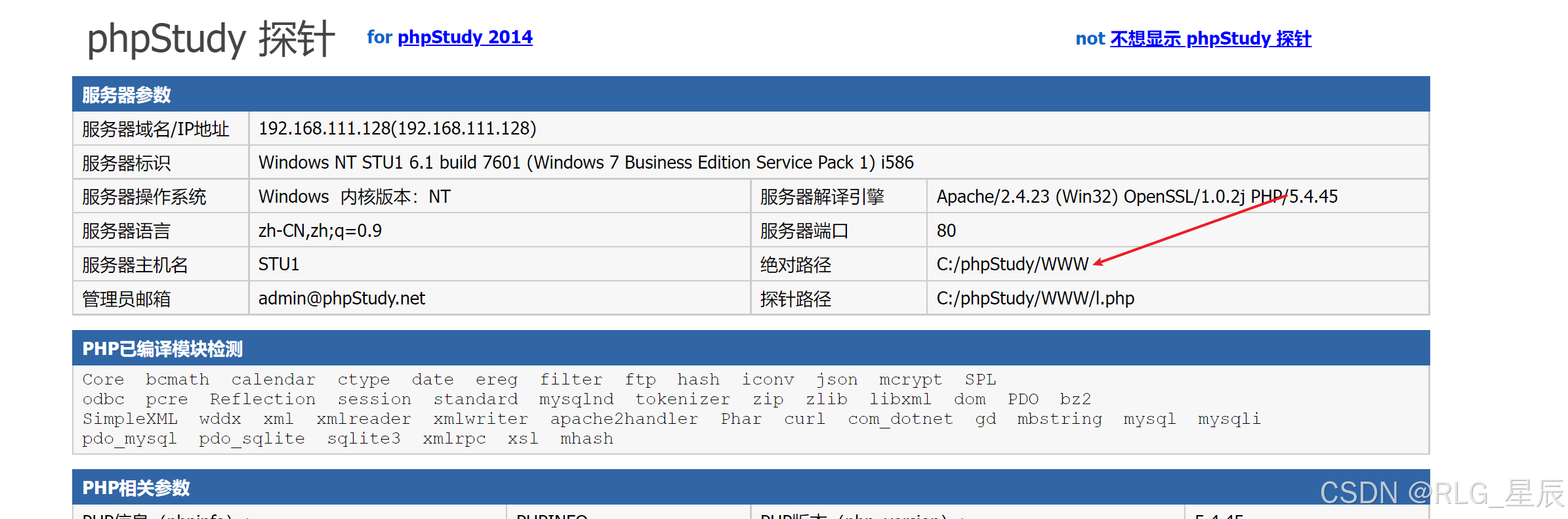
Task: Select the pdo_sqlite module name
Action: (x=252, y=439)
